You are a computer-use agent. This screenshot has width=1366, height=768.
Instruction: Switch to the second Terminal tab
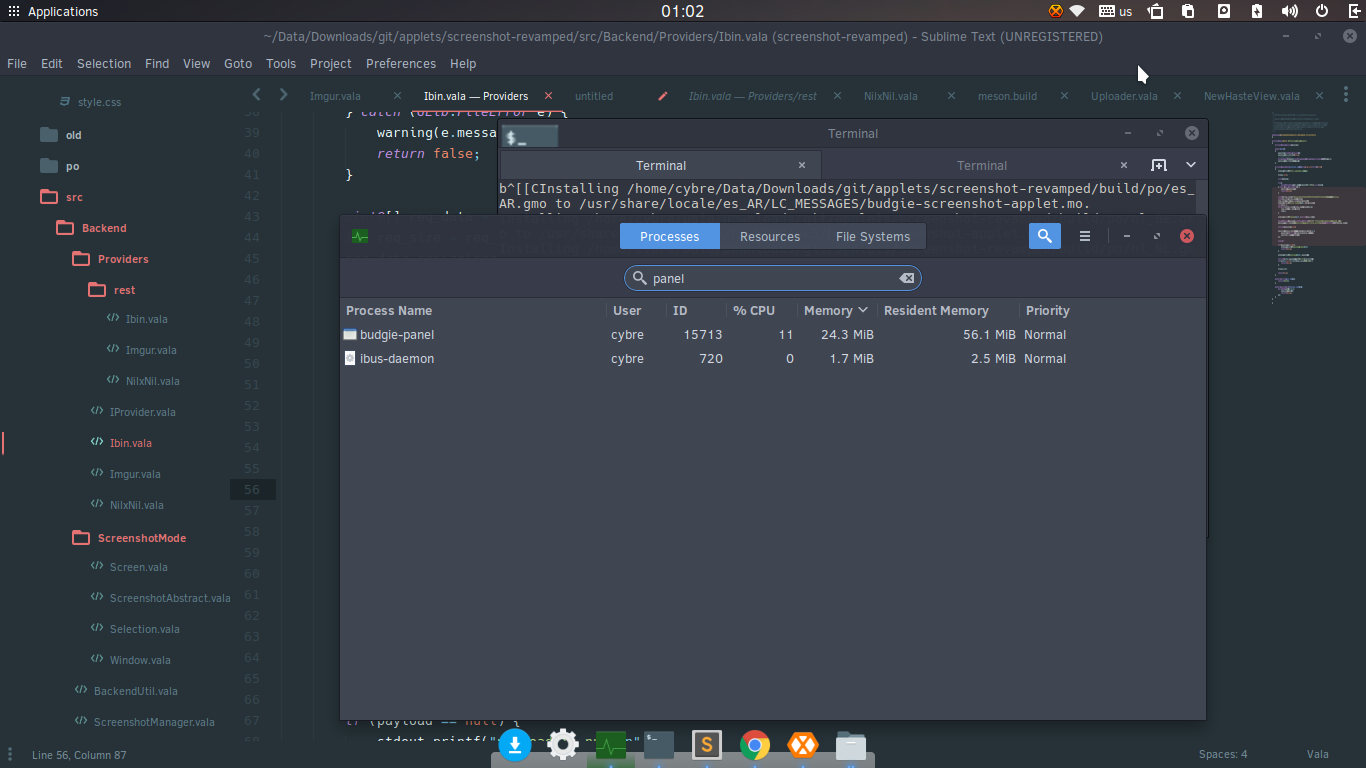(x=981, y=165)
